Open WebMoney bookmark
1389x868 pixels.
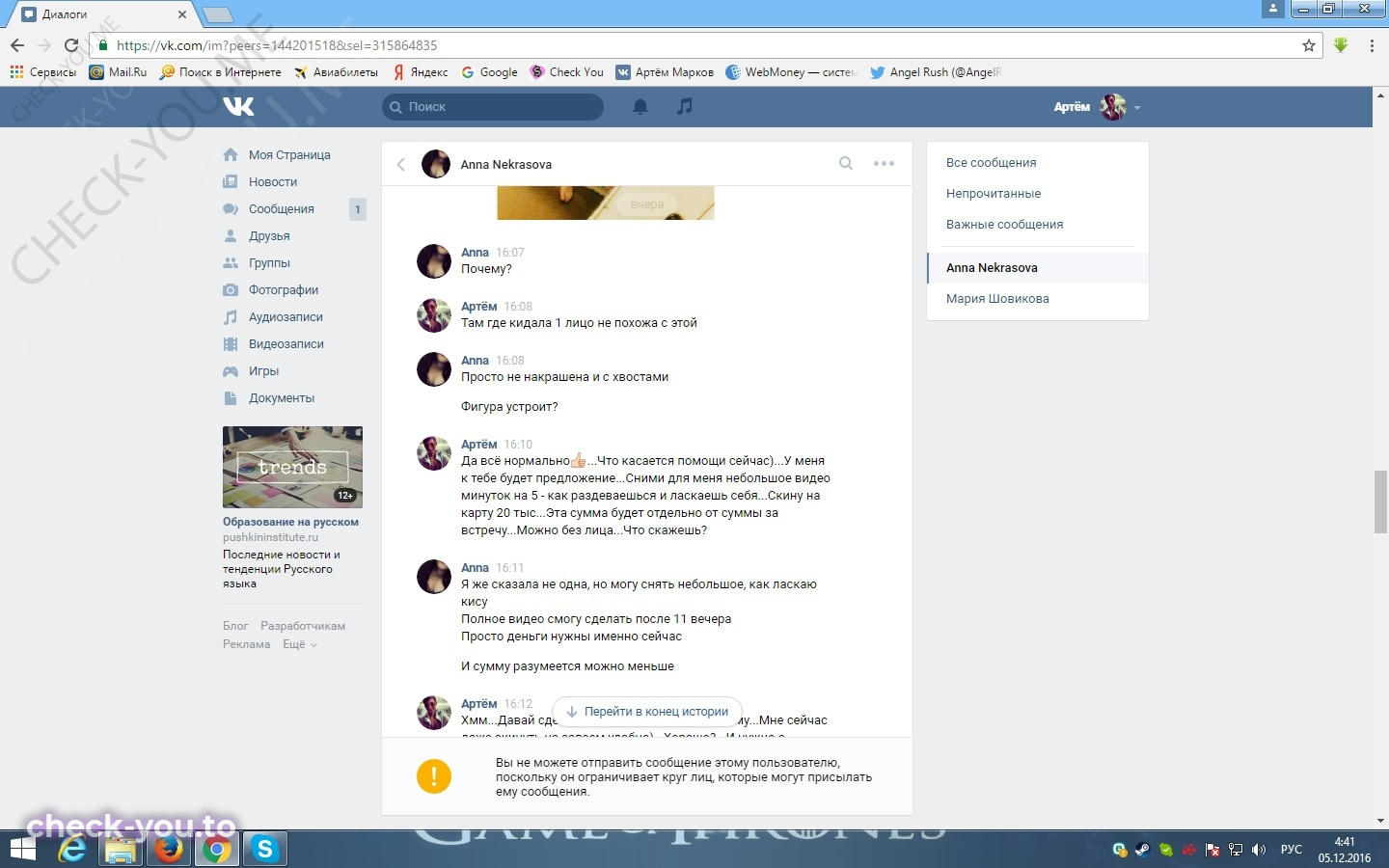pyautogui.click(x=791, y=72)
